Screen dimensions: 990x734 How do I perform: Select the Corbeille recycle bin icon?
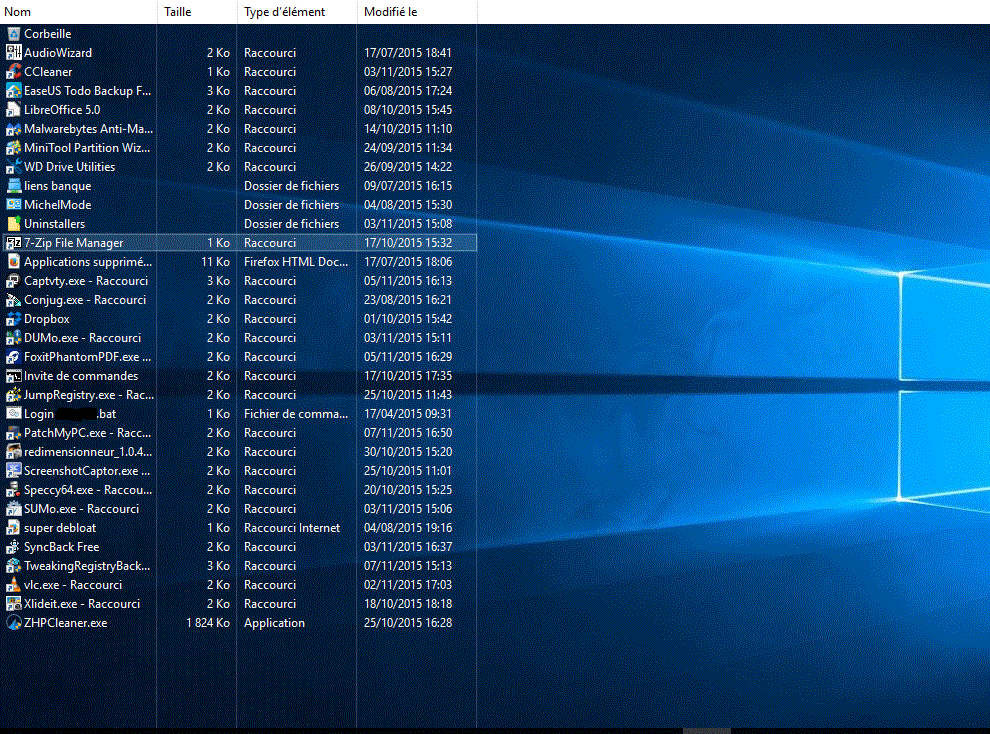[13, 34]
